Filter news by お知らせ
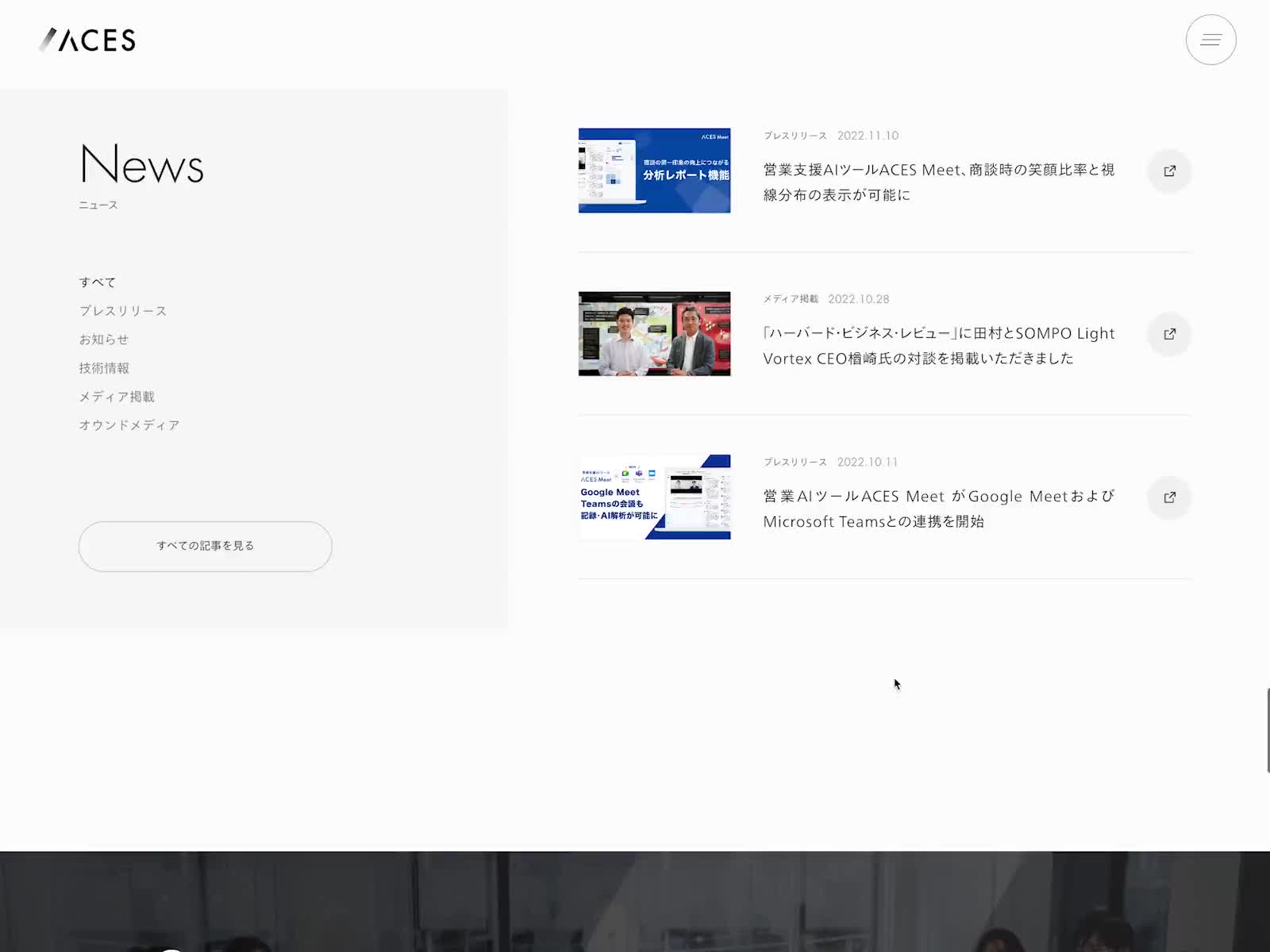 point(104,340)
